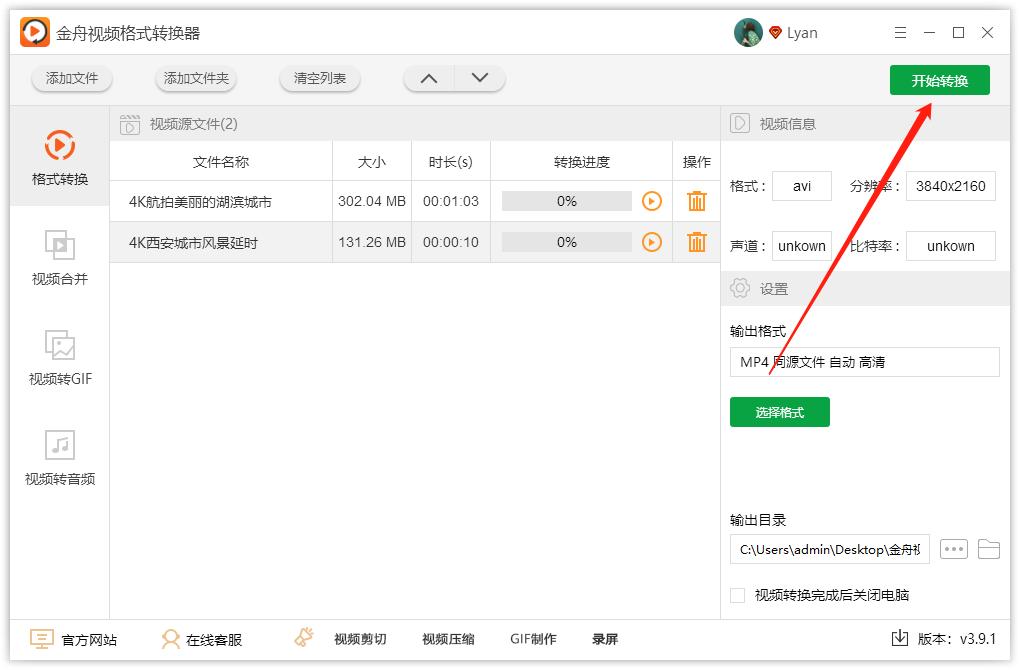Viewport: 1020px width, 670px height.
Task: Click the 录屏 item in the bottom bar
Action: pyautogui.click(x=604, y=638)
